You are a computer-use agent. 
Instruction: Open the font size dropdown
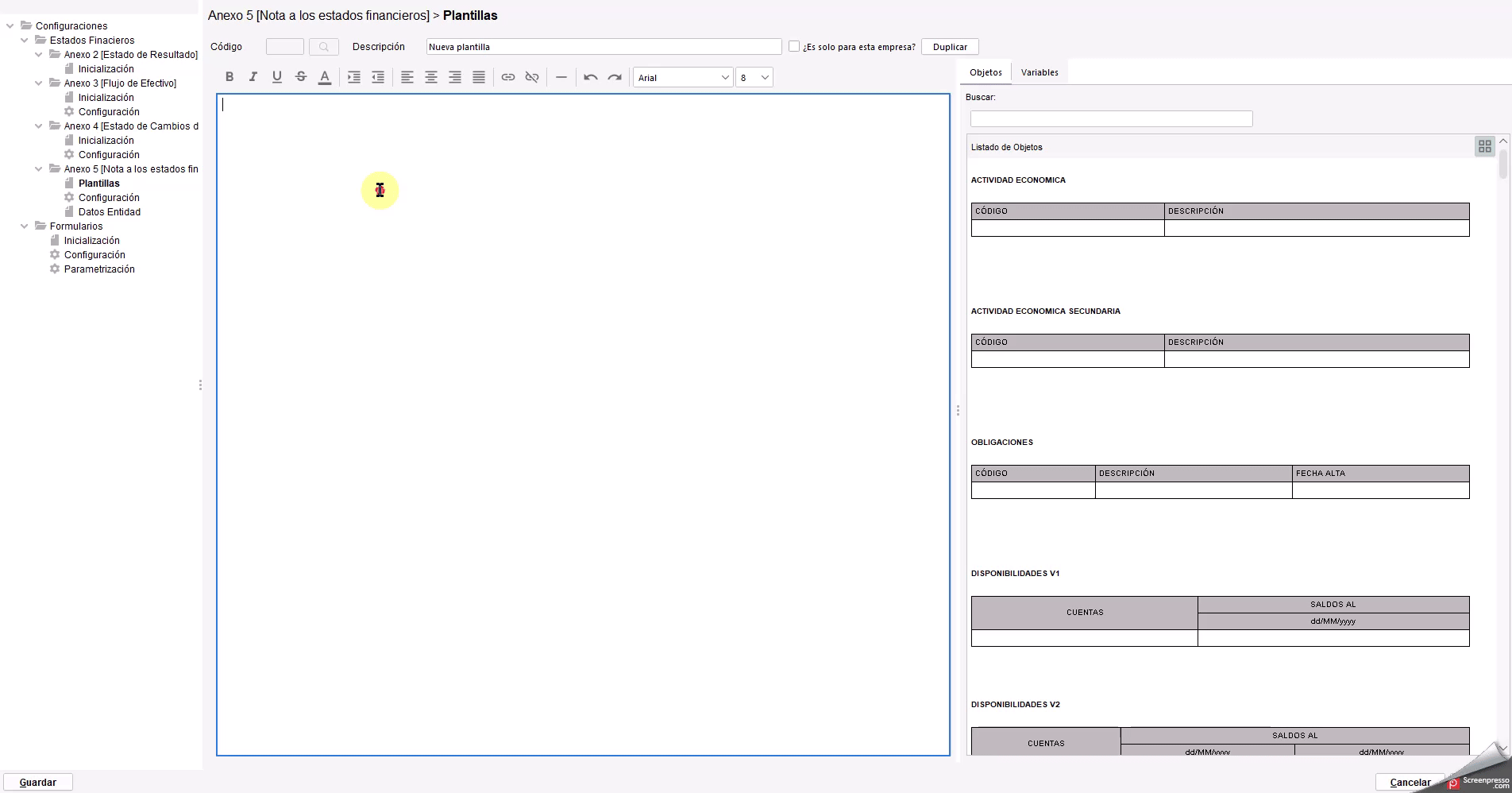(754, 77)
